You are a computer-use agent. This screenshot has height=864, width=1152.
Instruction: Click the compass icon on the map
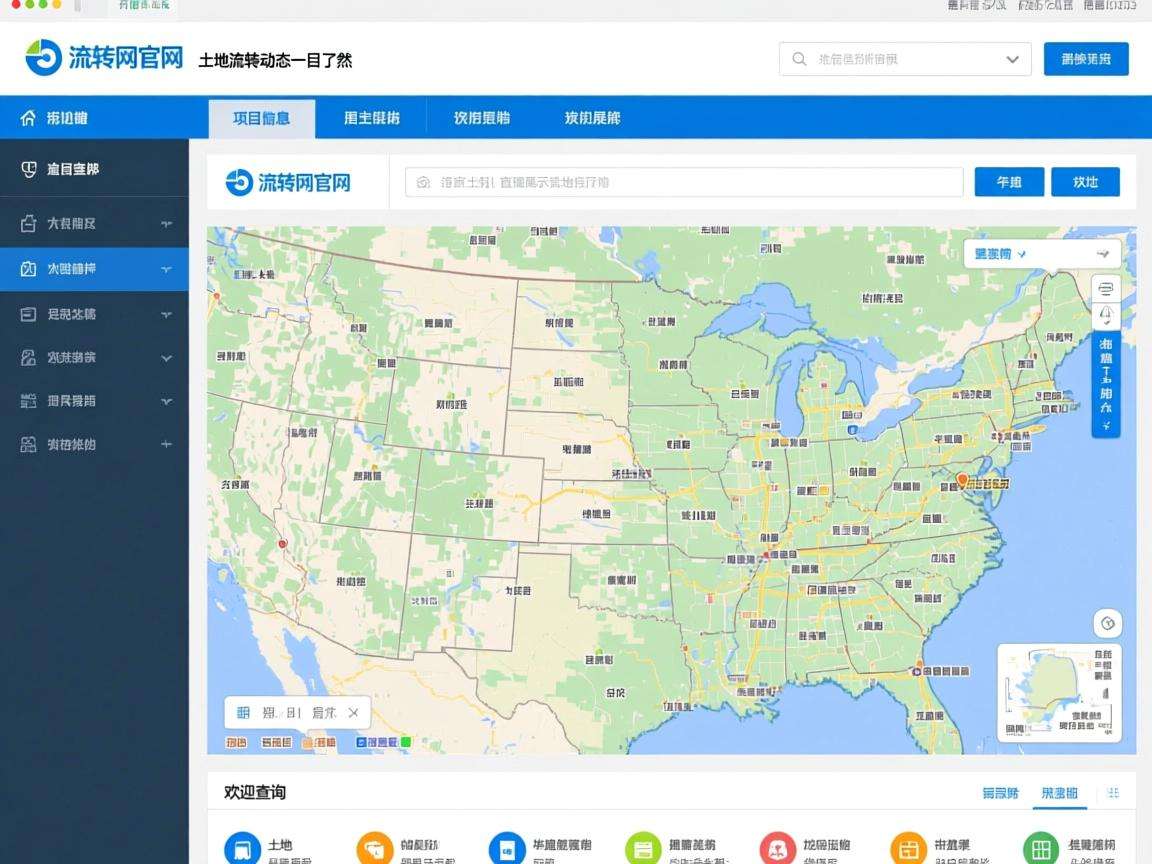1107,624
